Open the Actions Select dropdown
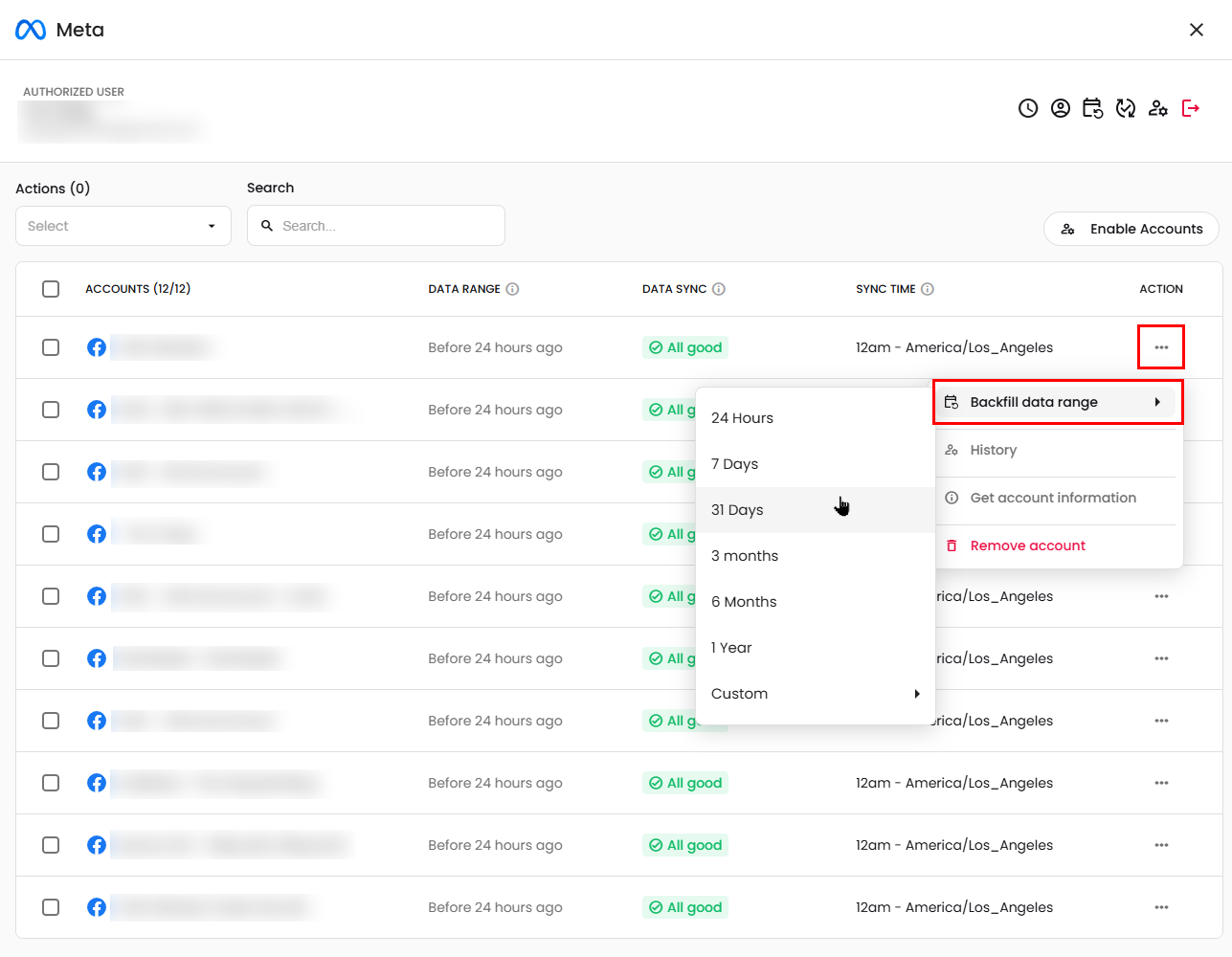The image size is (1232, 957). [123, 226]
